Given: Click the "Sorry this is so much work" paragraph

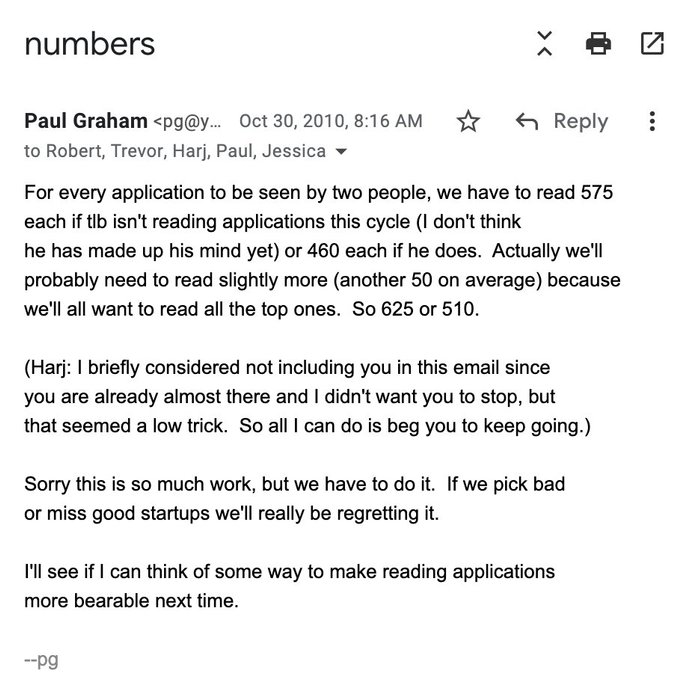Looking at the screenshot, I should tap(295, 499).
